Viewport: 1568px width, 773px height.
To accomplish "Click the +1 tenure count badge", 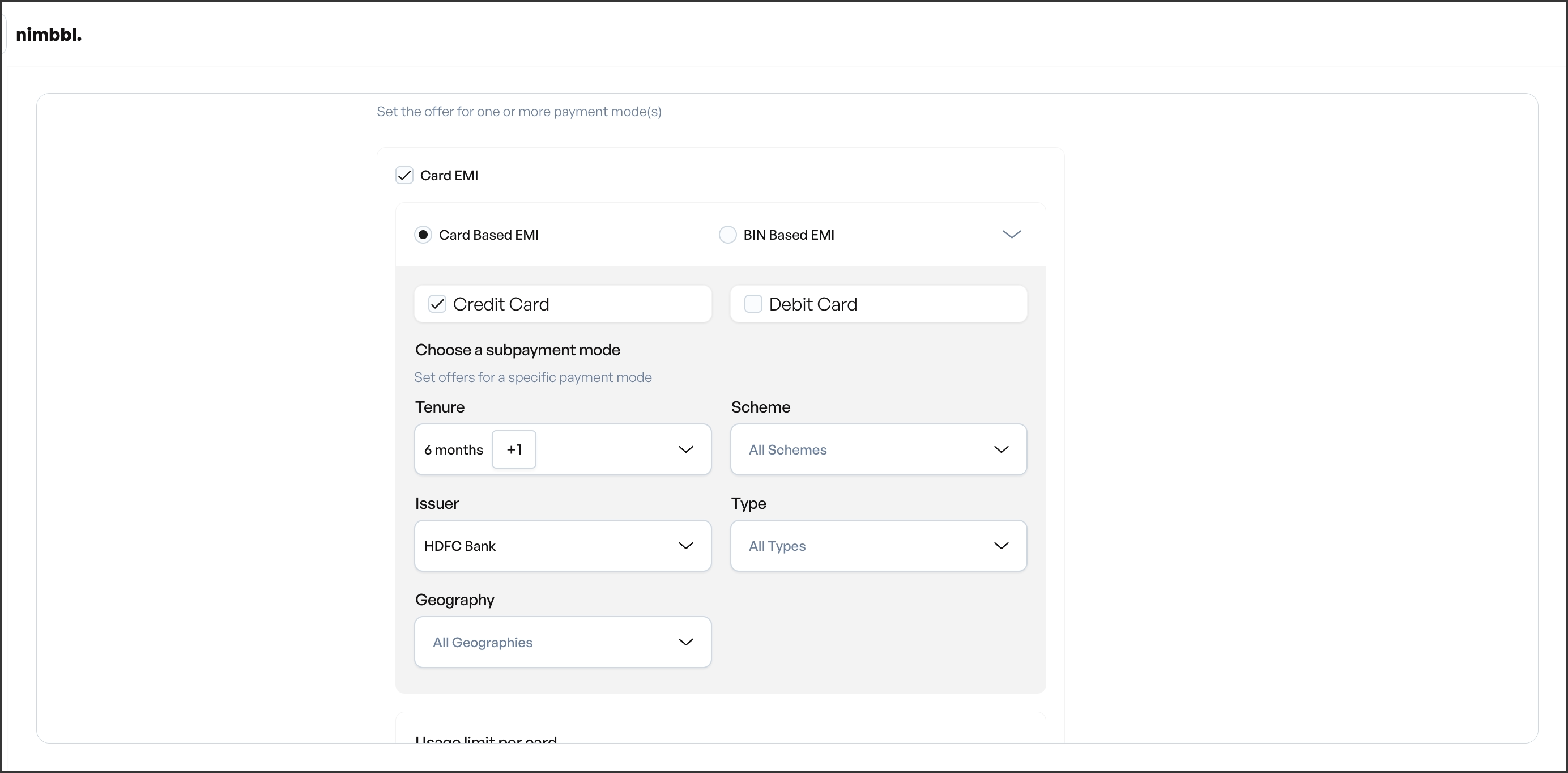I will tap(514, 449).
